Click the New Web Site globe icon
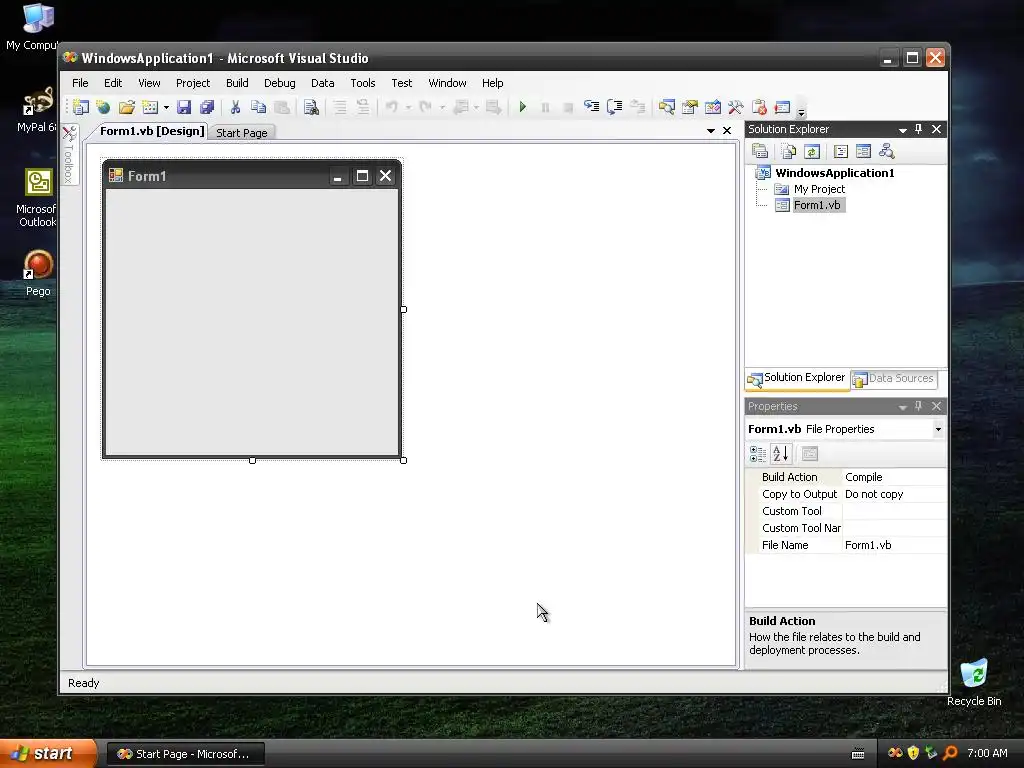 click(103, 107)
